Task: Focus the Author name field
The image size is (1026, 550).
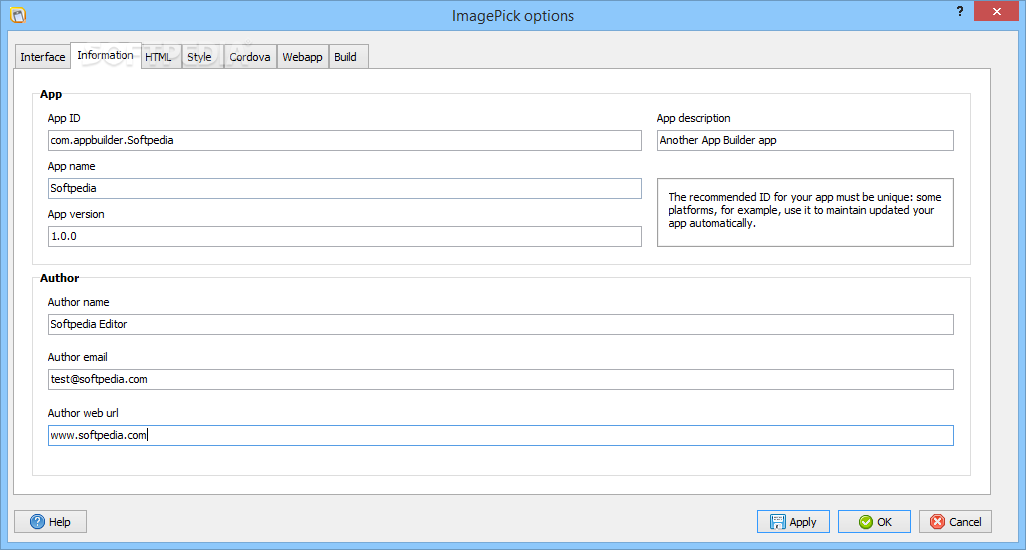Action: click(501, 324)
